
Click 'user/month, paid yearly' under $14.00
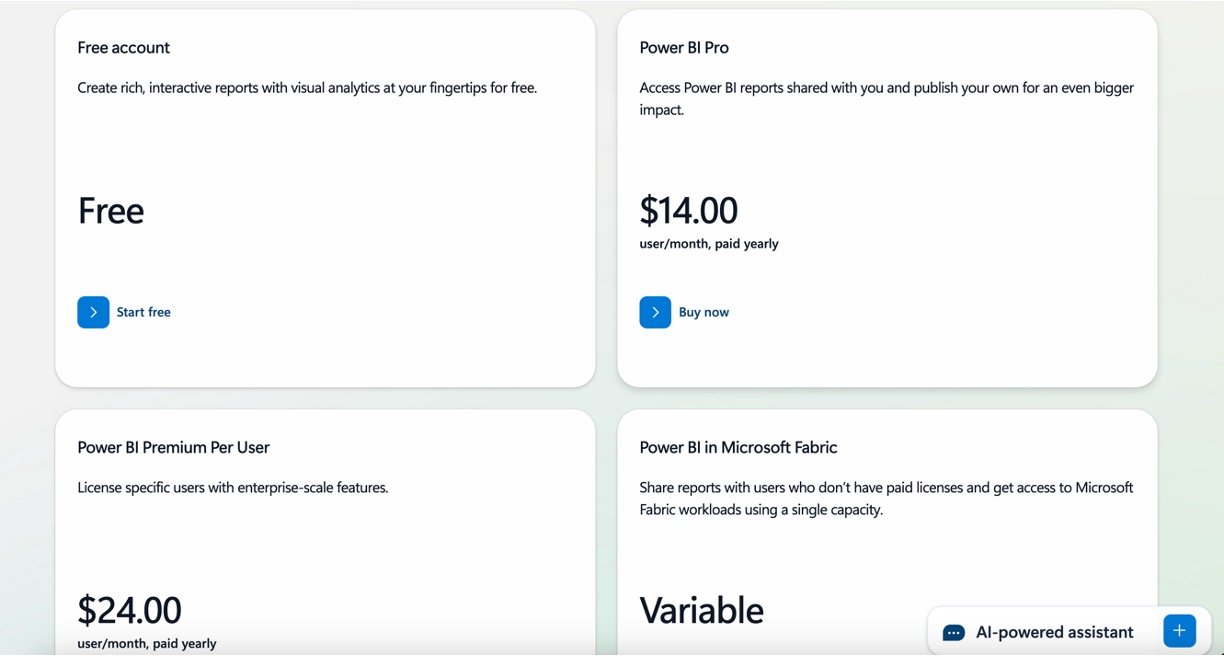709,244
